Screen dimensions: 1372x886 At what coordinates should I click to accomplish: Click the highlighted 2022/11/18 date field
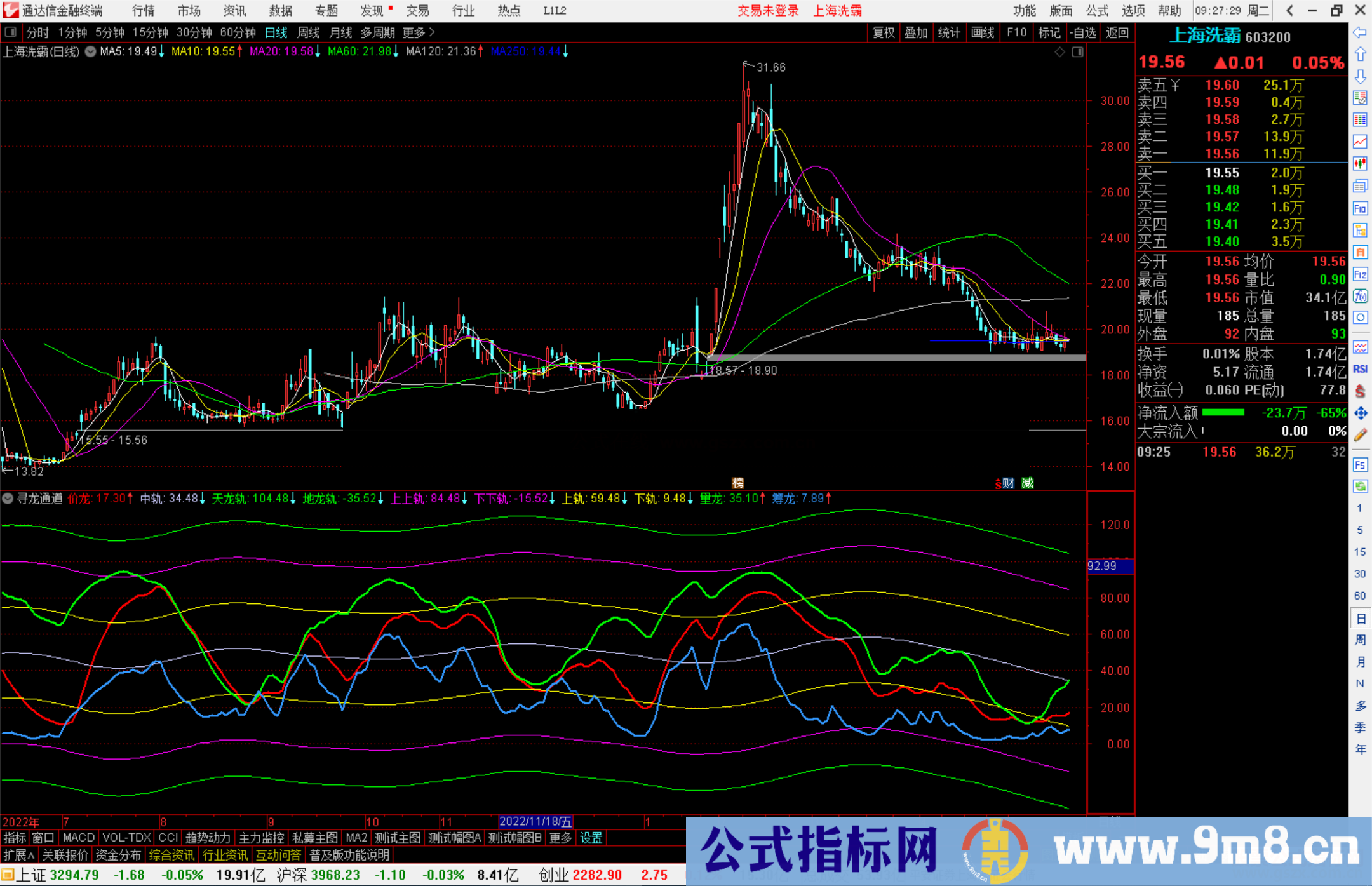click(535, 821)
